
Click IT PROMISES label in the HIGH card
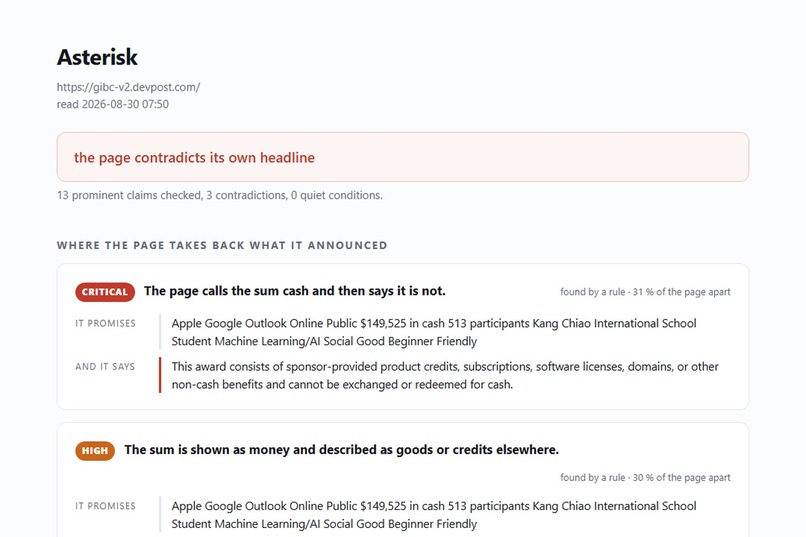pos(105,506)
